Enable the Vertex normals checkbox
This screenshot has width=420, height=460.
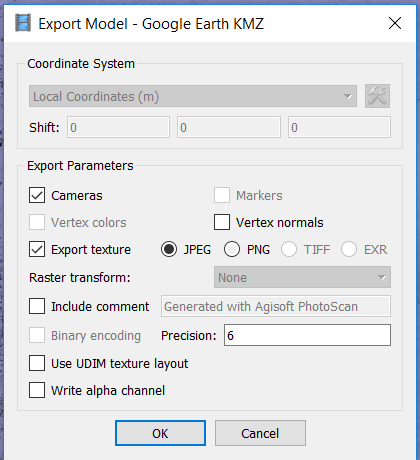(222, 222)
